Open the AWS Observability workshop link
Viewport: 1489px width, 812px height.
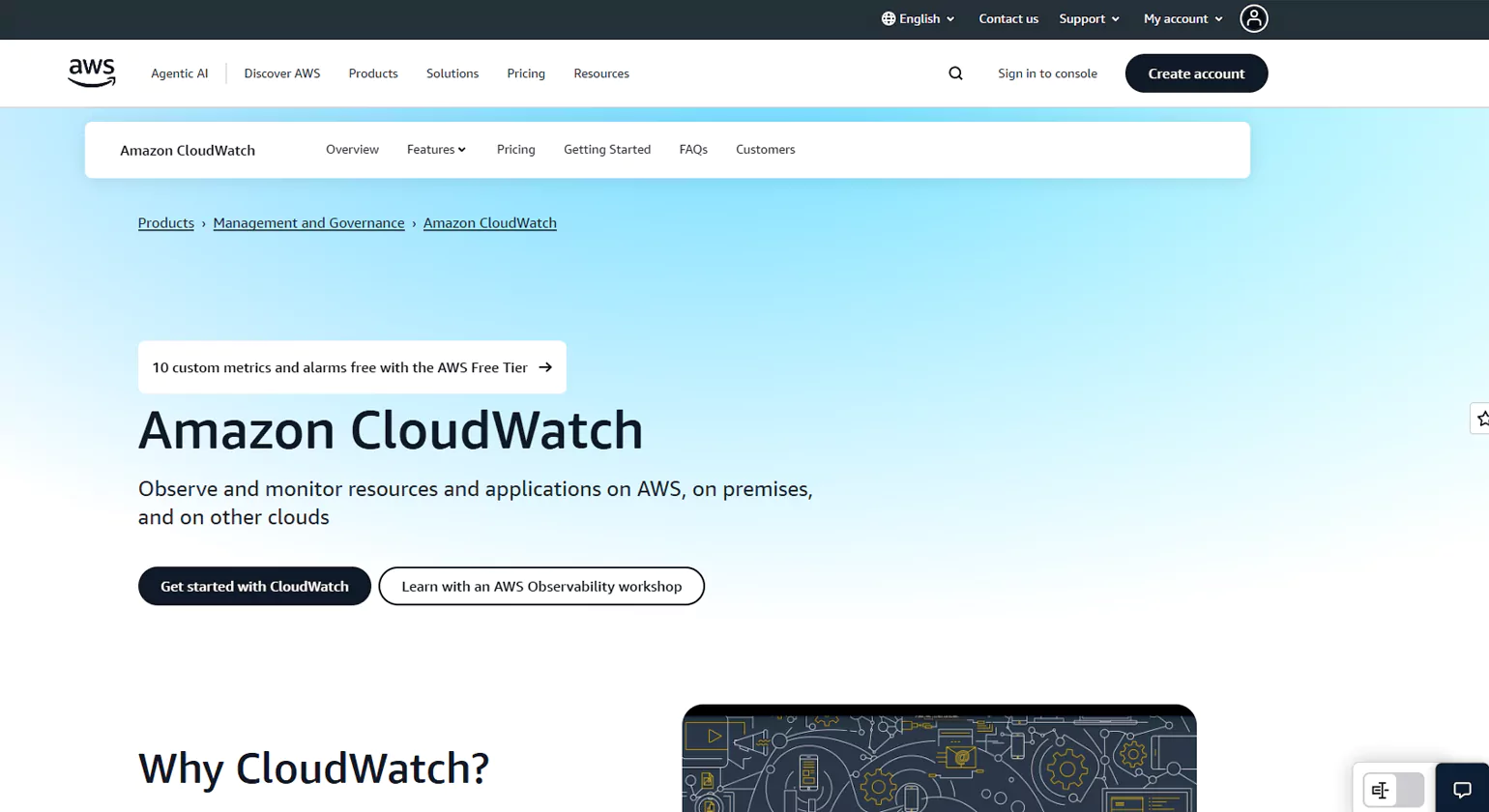click(x=540, y=586)
